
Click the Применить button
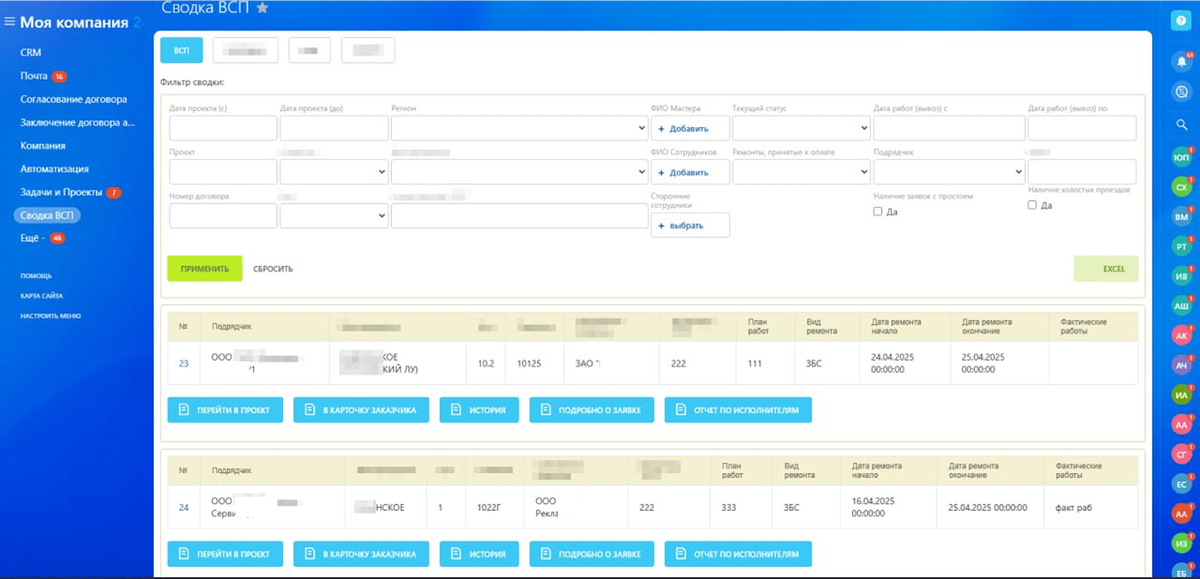click(x=204, y=269)
